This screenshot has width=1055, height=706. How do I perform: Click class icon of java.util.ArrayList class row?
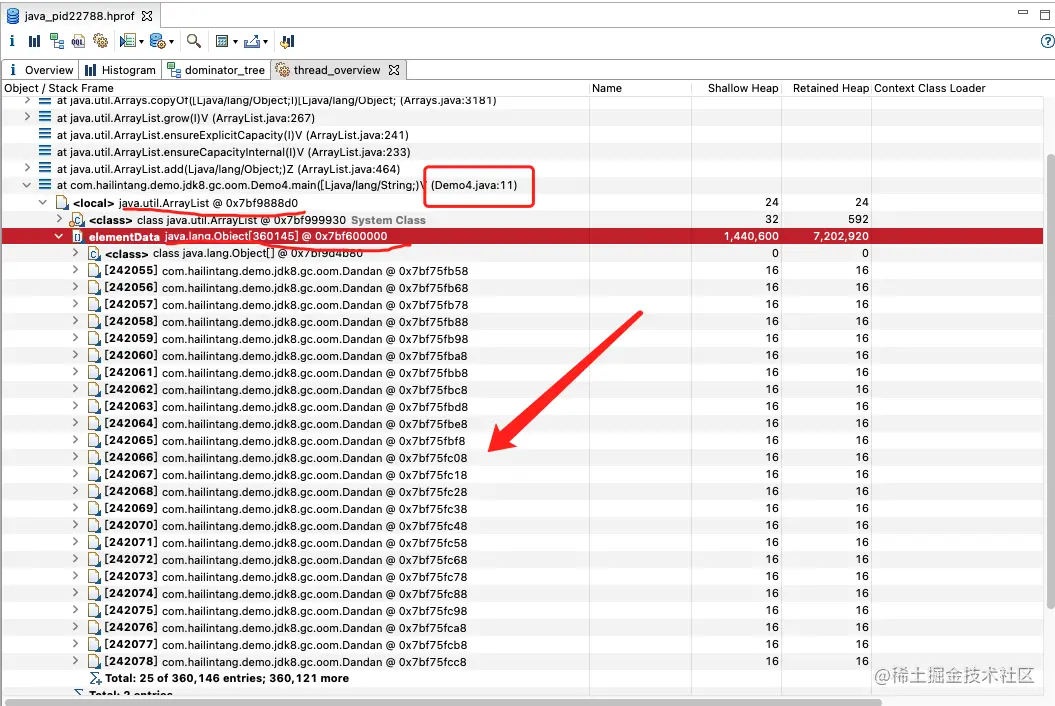coord(77,219)
